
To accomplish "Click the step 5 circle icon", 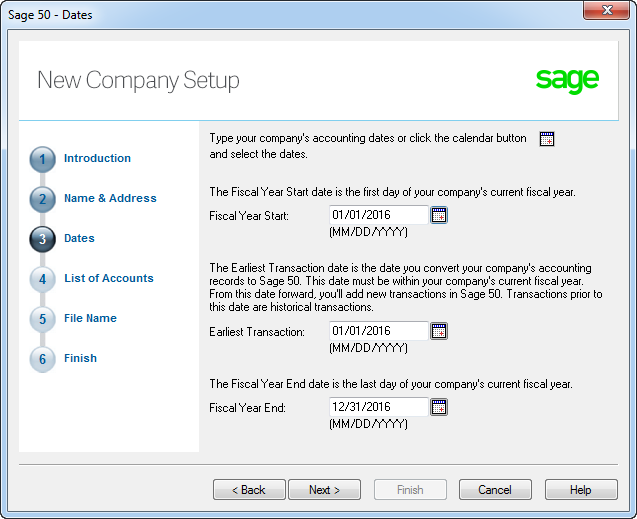I will click(42, 319).
